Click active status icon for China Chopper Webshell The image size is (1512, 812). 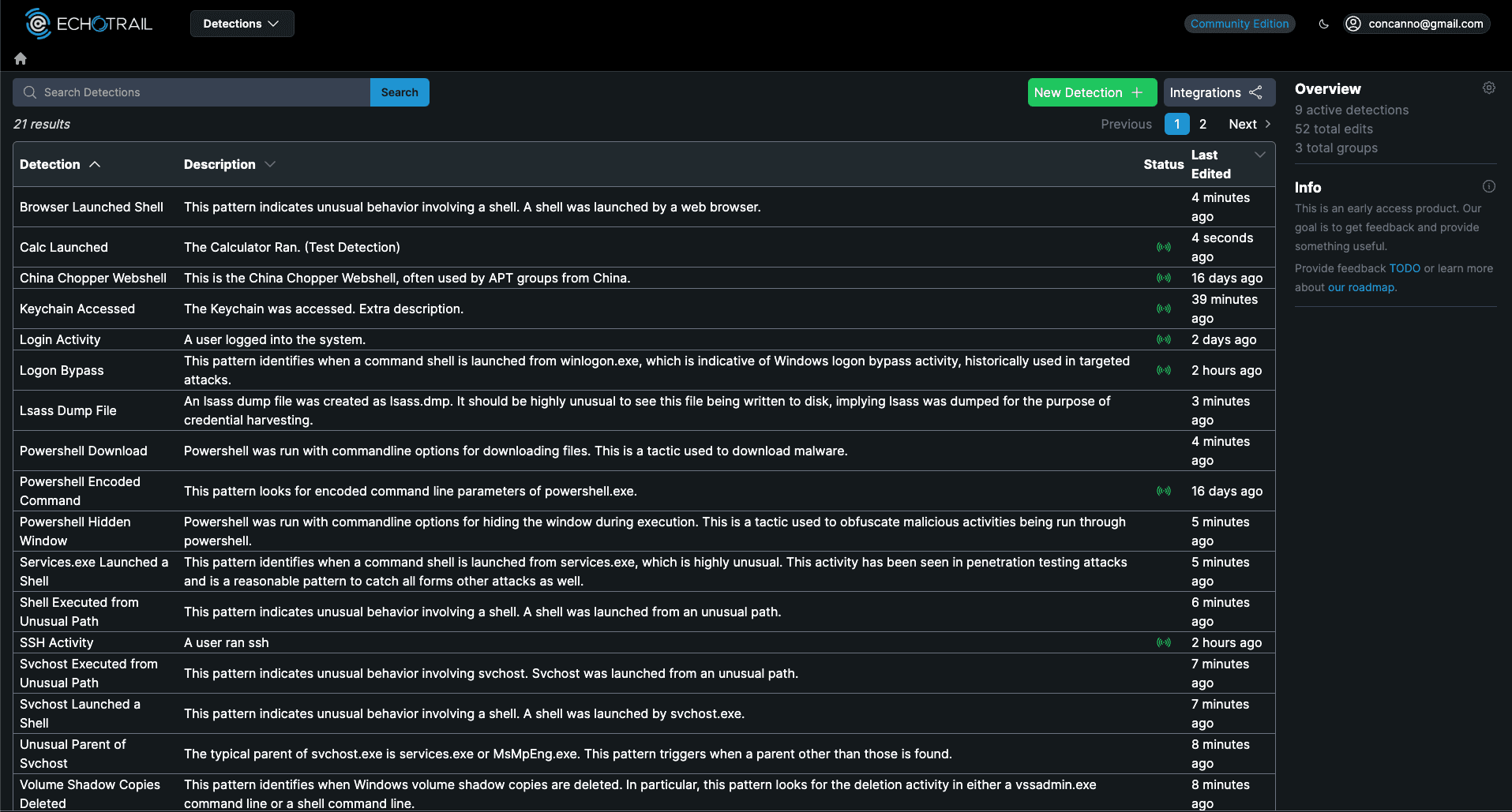point(1164,278)
